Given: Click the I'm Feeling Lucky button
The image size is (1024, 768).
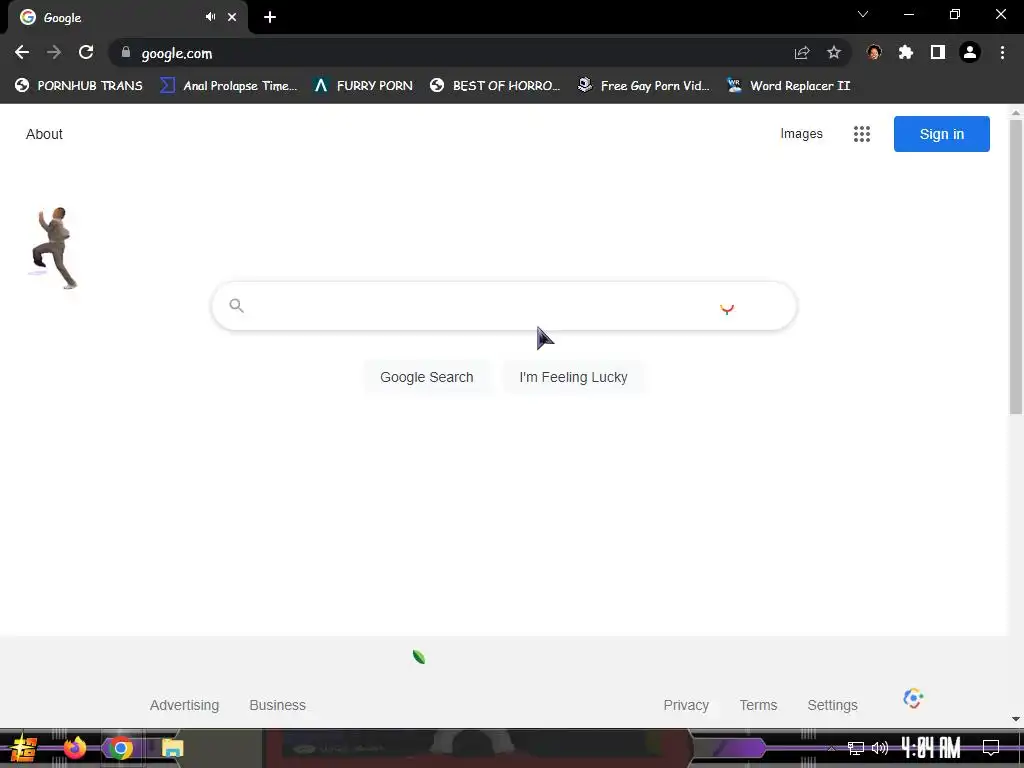Looking at the screenshot, I should (x=573, y=377).
